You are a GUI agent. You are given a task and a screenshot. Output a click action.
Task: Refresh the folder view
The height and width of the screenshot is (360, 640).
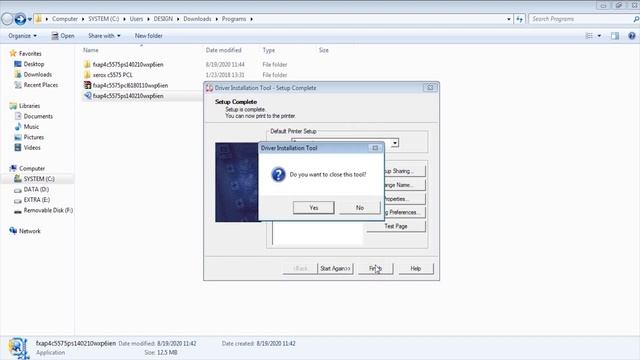click(x=519, y=19)
